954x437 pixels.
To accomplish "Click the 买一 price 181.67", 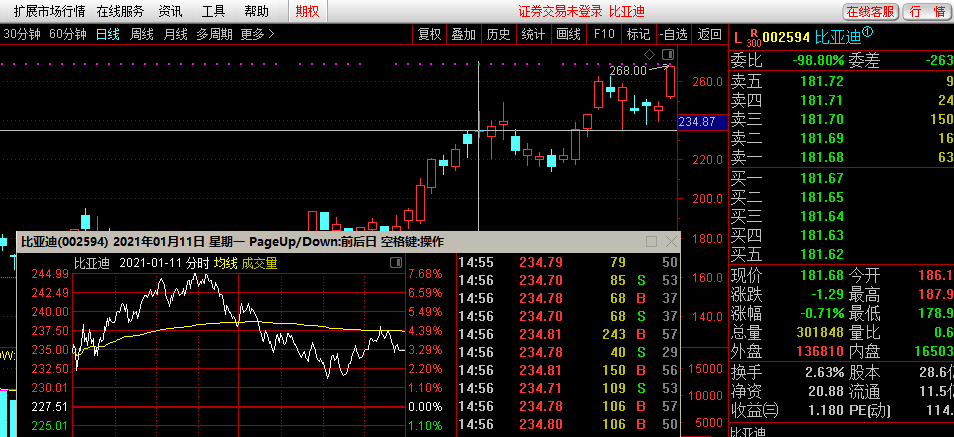I will [x=822, y=178].
